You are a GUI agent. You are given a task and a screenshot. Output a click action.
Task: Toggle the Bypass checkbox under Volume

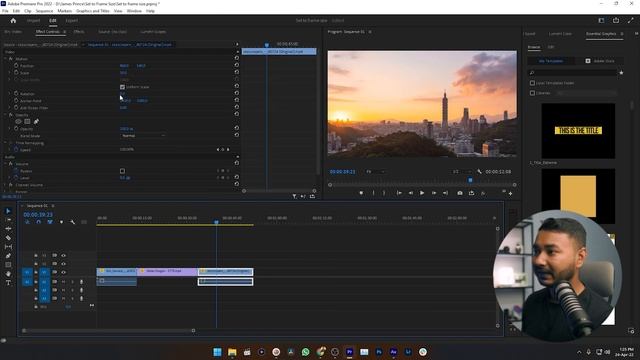(x=122, y=171)
